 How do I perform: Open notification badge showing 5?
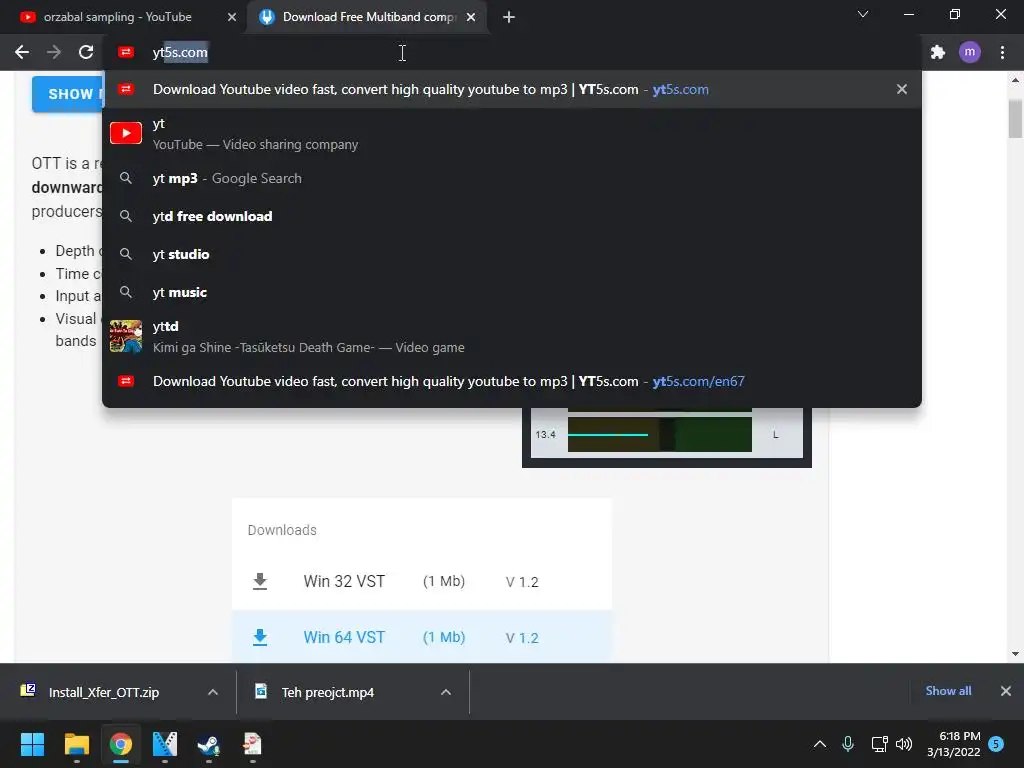pos(996,744)
